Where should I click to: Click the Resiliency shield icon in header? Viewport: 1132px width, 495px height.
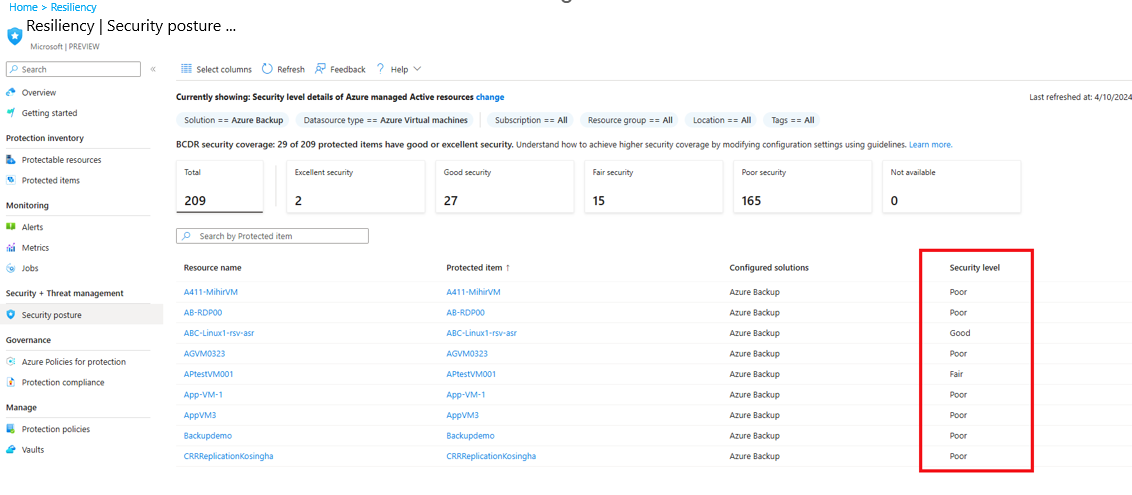click(14, 36)
